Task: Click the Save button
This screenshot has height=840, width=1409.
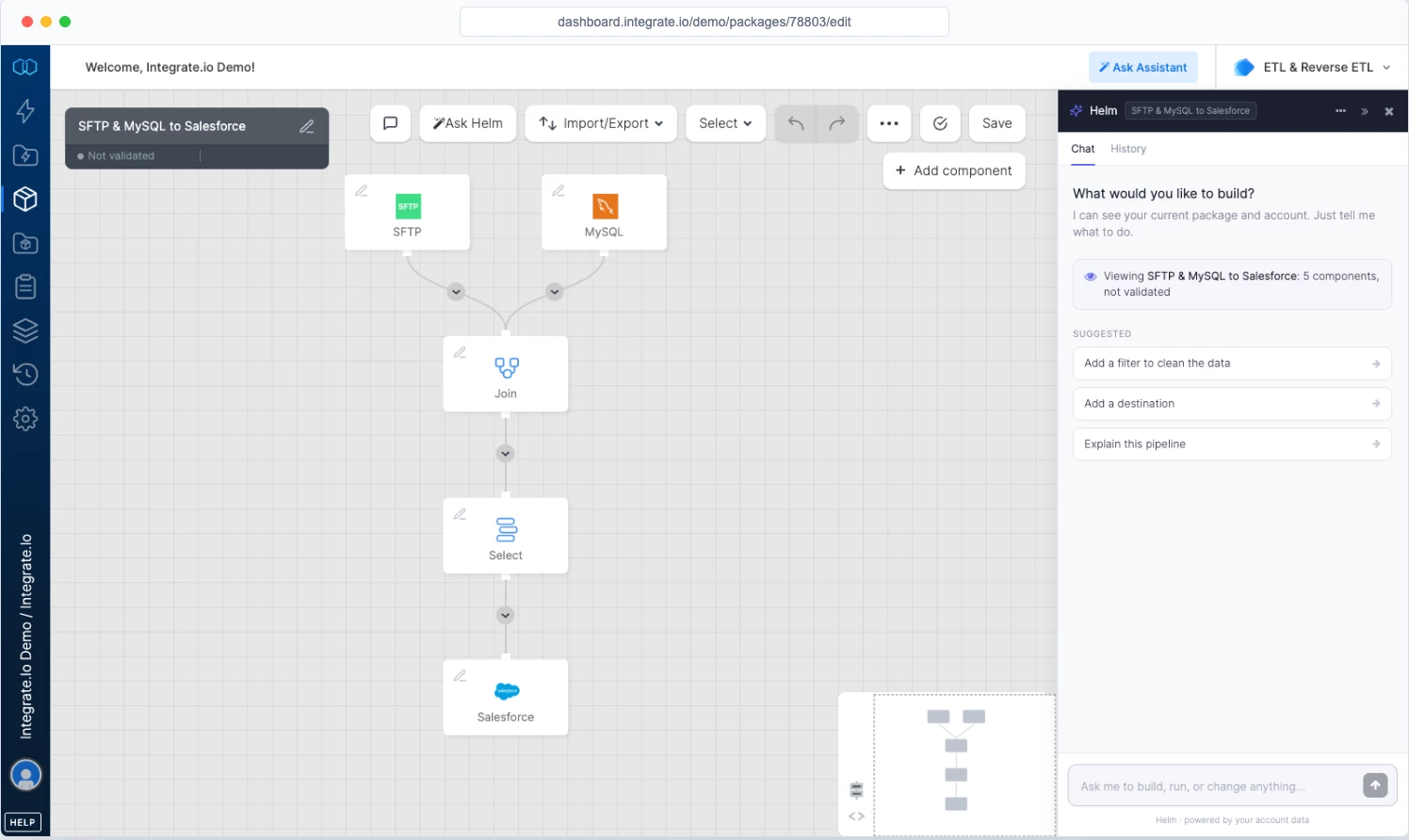Action: click(x=996, y=123)
